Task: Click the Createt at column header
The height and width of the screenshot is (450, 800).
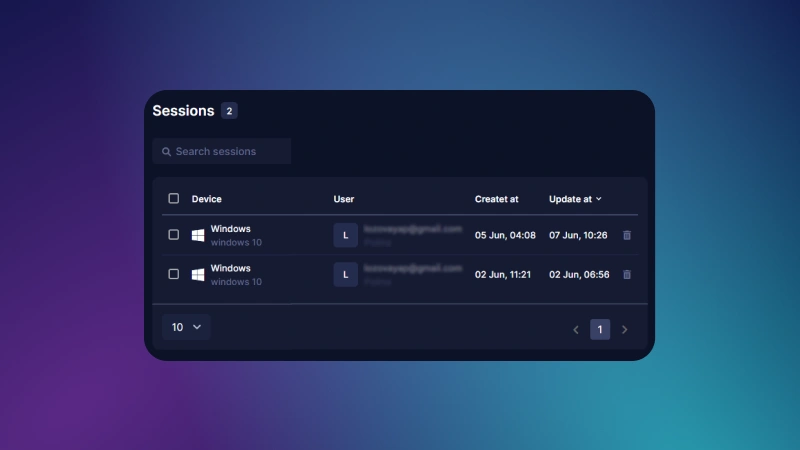Action: pyautogui.click(x=496, y=199)
